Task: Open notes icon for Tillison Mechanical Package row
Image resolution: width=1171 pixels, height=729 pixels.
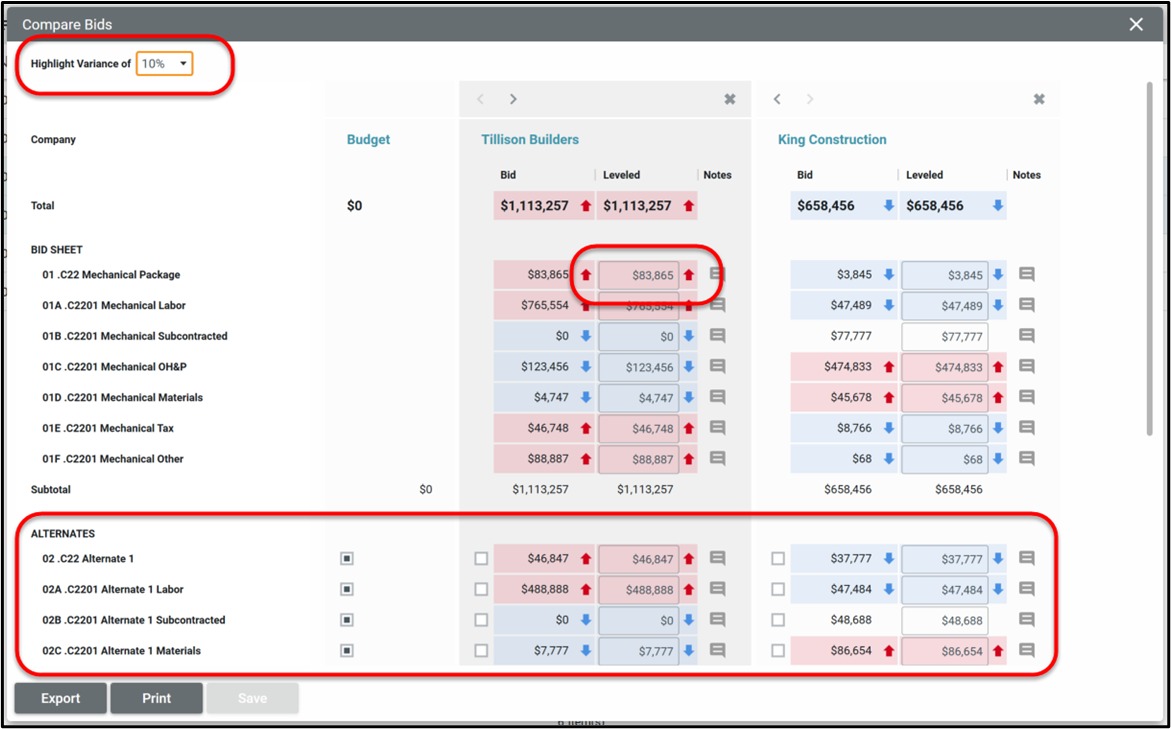Action: [x=717, y=274]
